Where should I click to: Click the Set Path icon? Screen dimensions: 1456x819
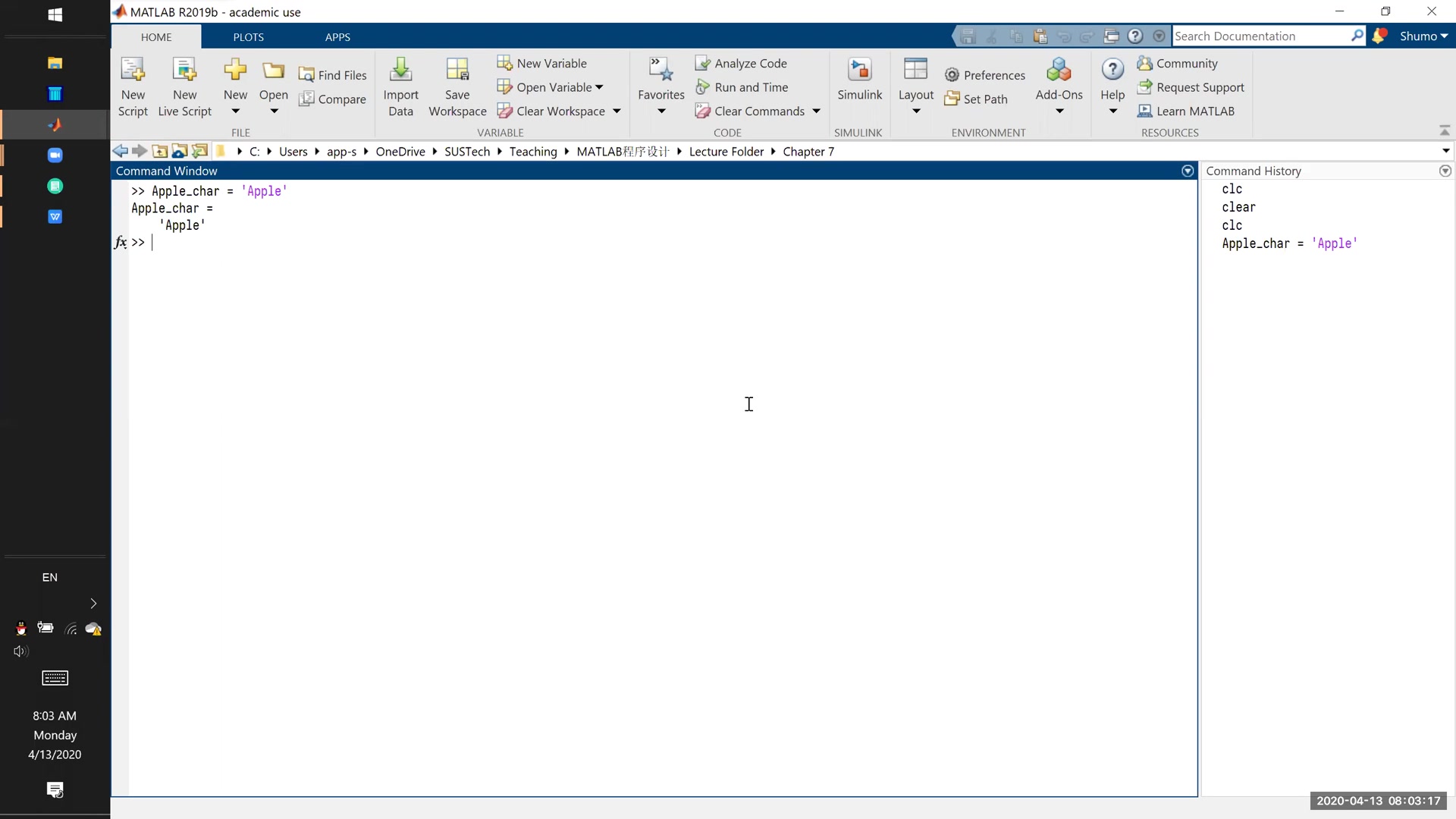pos(952,99)
